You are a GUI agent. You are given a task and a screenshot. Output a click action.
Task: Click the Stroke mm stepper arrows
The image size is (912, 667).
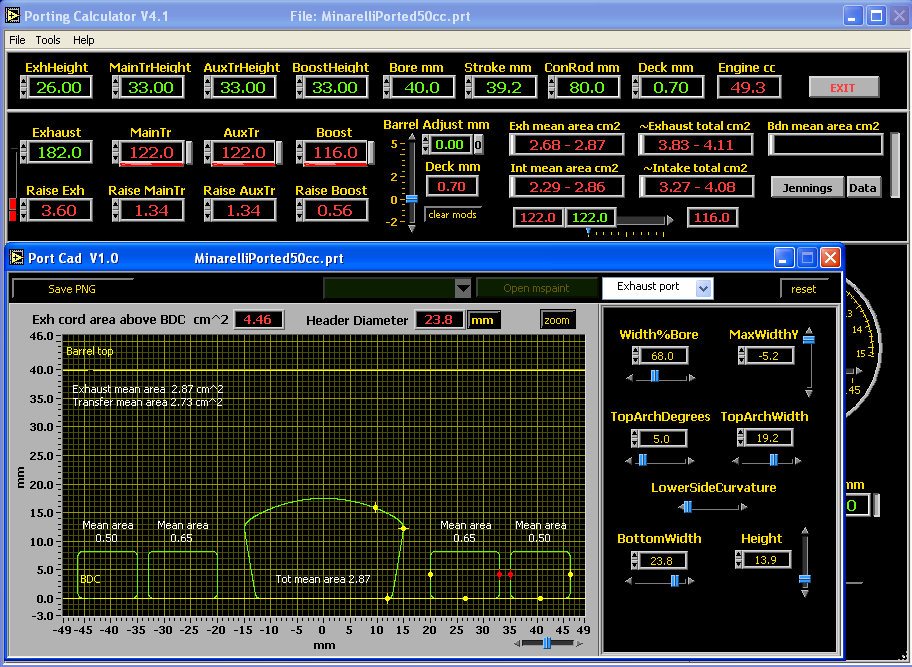(469, 88)
